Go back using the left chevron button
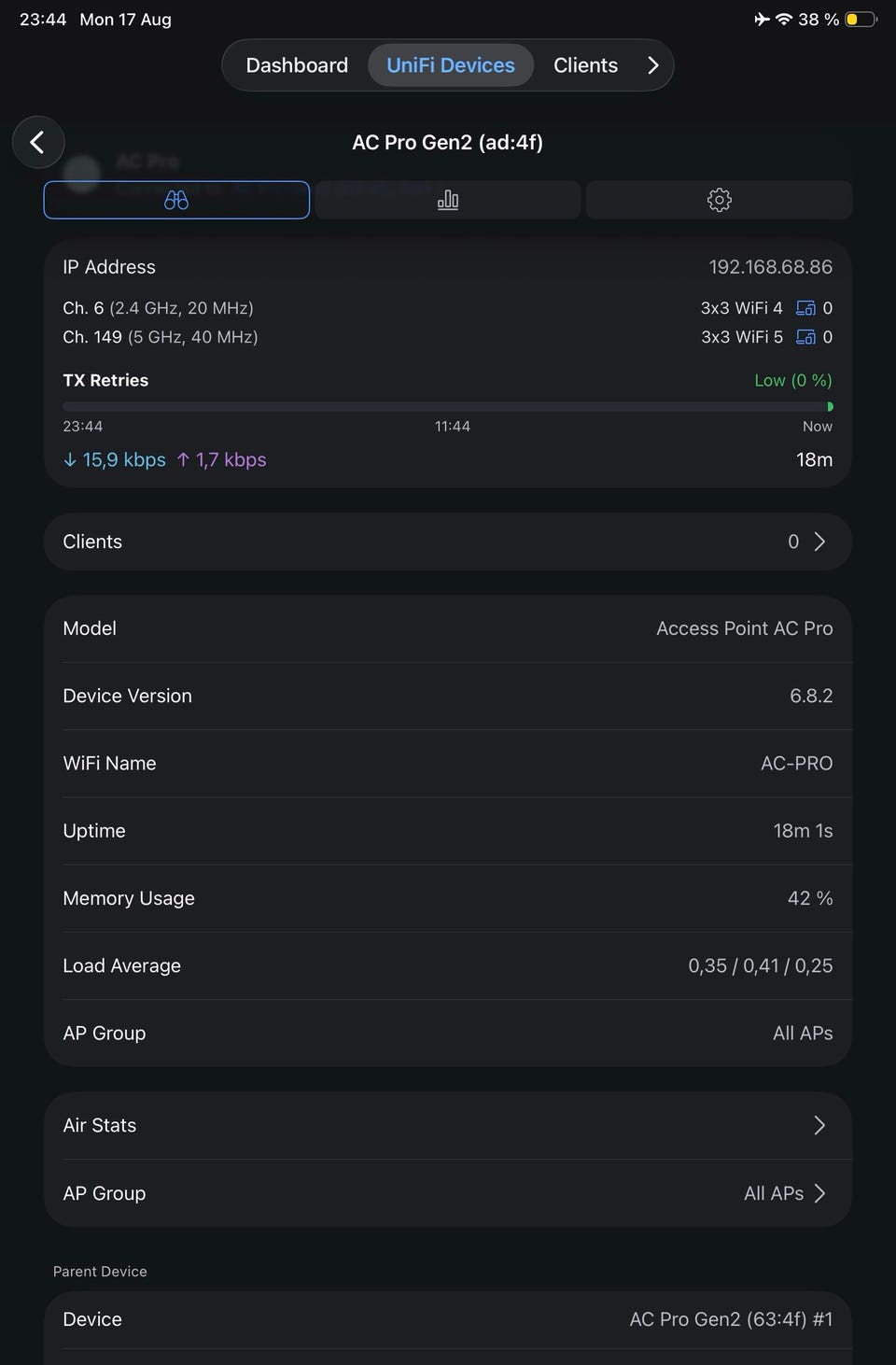Screen dimensions: 896x1365 [x=38, y=142]
